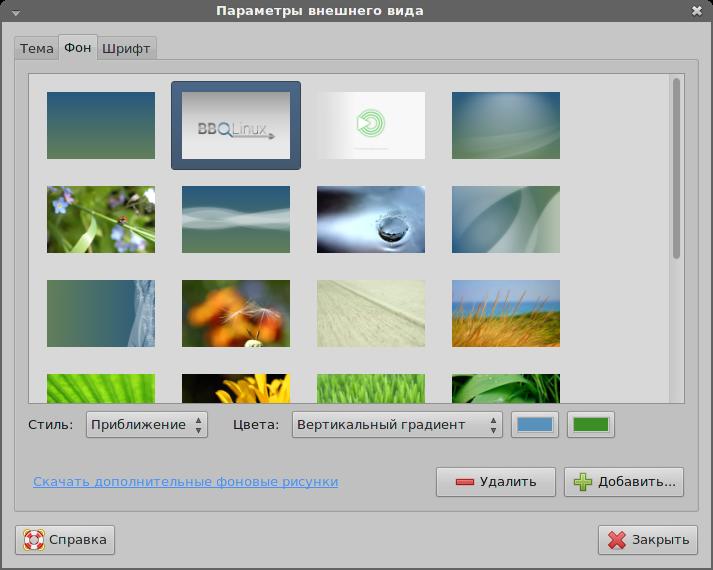Open Справка help
This screenshot has width=713, height=570.
click(x=65, y=540)
